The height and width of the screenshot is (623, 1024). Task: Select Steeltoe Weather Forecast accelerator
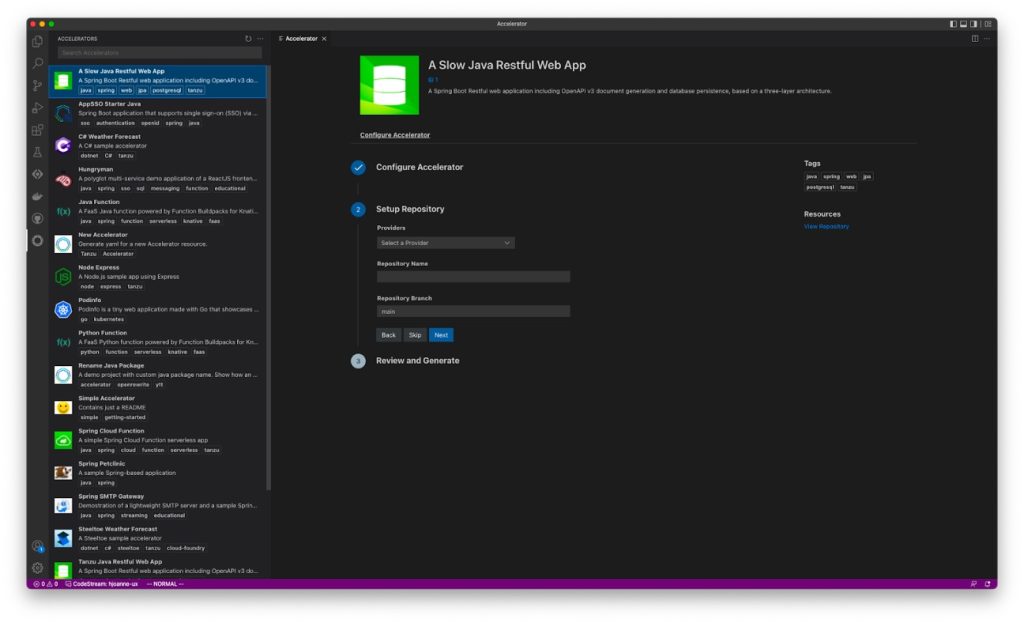point(158,537)
